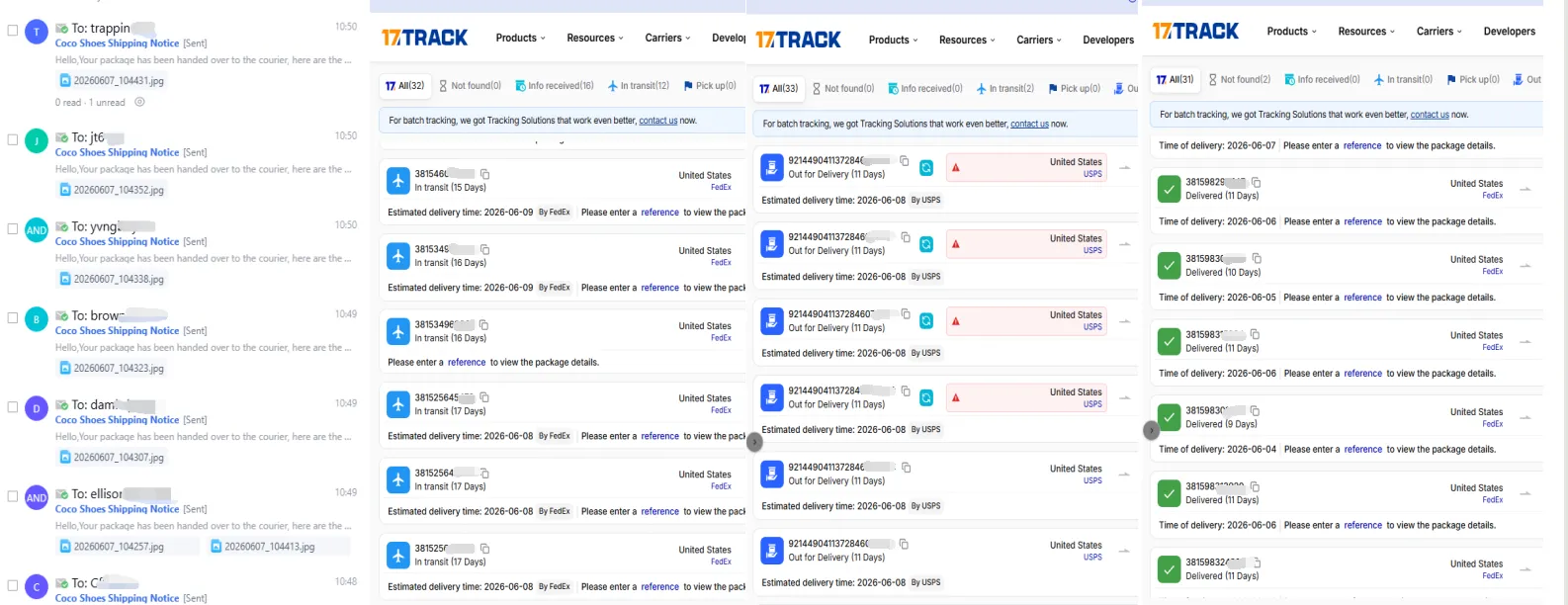The width and height of the screenshot is (1568, 605).
Task: Click green check icon of Delivered (10 Days)
Action: (x=1170, y=265)
